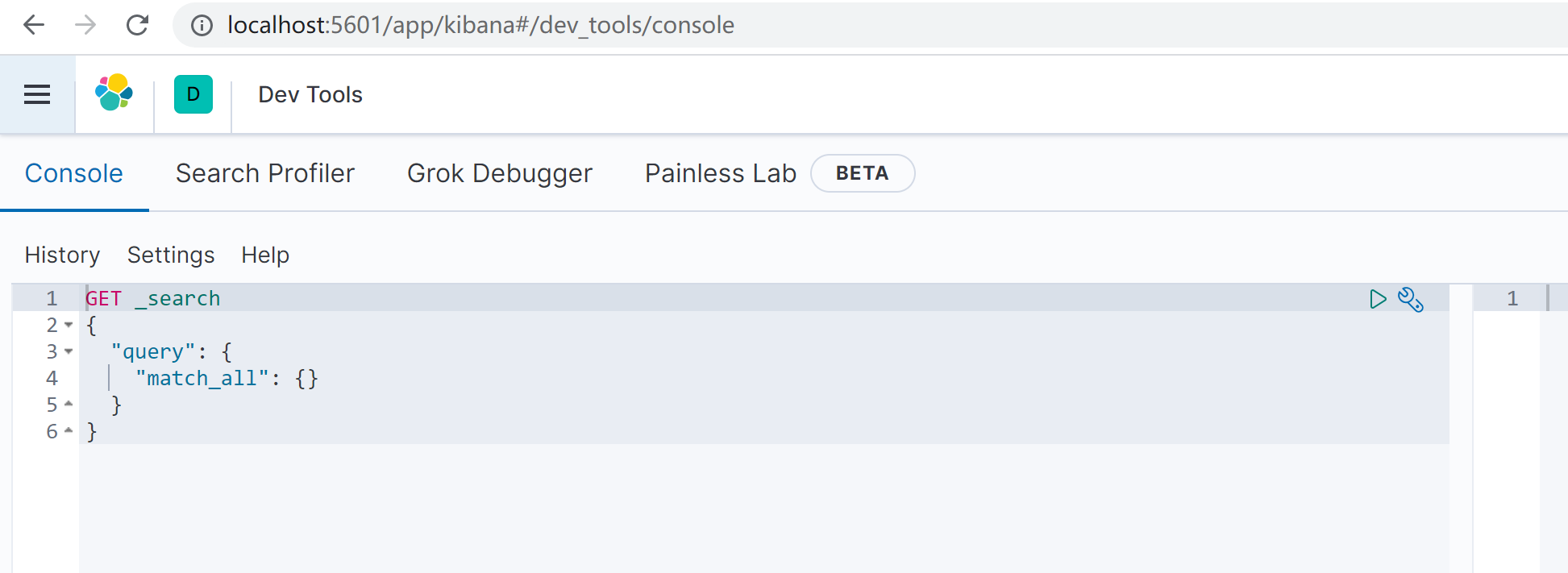
Task: Collapse the JSON block at line 2
Action: coord(69,325)
